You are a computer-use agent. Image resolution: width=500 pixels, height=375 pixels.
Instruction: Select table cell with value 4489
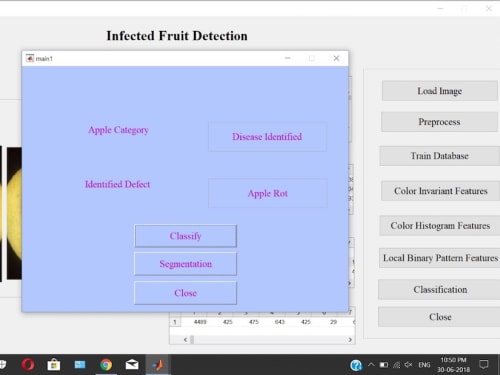tap(200, 322)
